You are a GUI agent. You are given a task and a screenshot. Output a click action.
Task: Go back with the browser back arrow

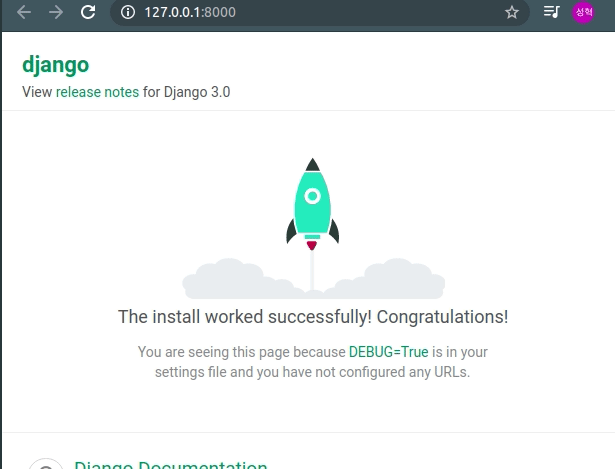(24, 12)
